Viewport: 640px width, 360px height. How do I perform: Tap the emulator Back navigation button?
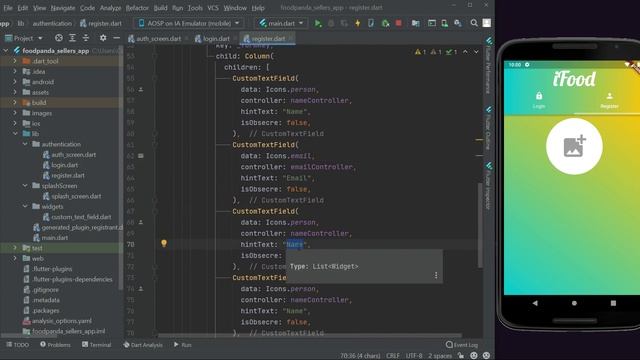point(535,303)
